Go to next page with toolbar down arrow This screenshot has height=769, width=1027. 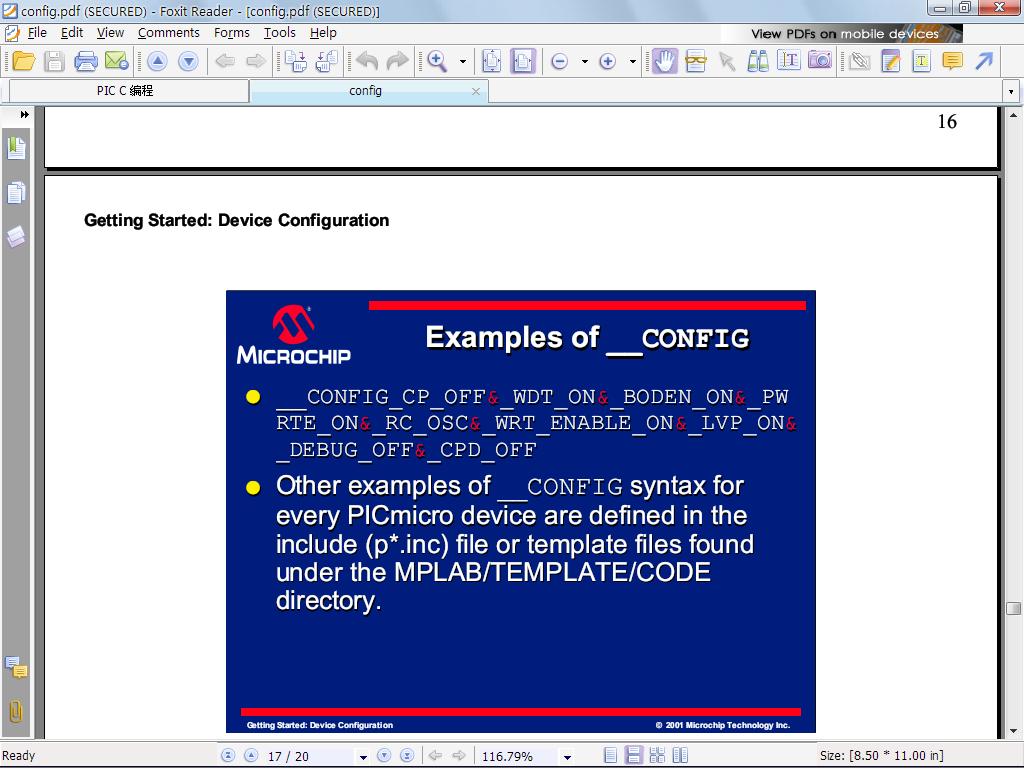pyautogui.click(x=188, y=62)
